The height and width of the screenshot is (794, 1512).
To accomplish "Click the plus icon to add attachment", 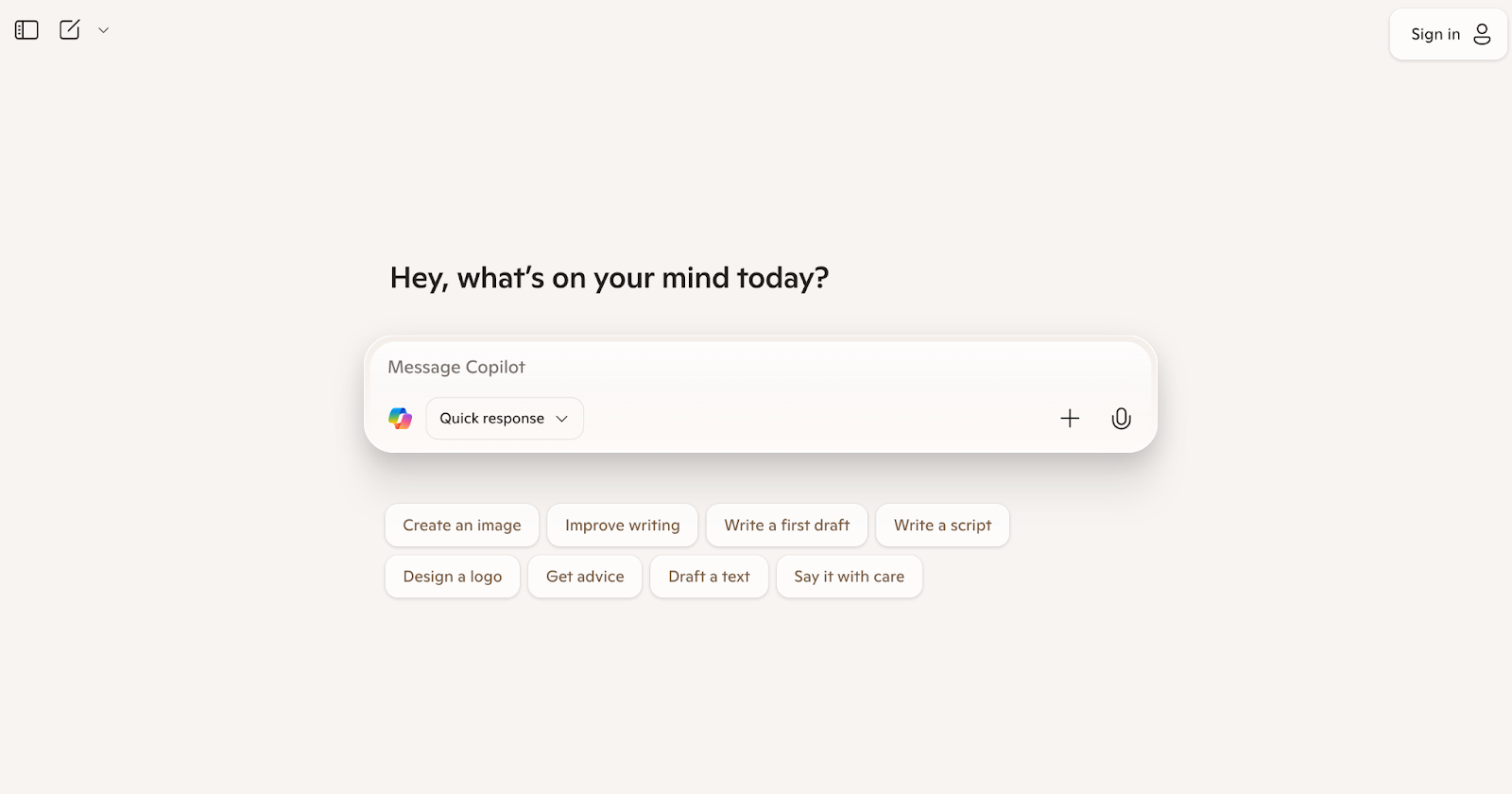I will tap(1070, 418).
